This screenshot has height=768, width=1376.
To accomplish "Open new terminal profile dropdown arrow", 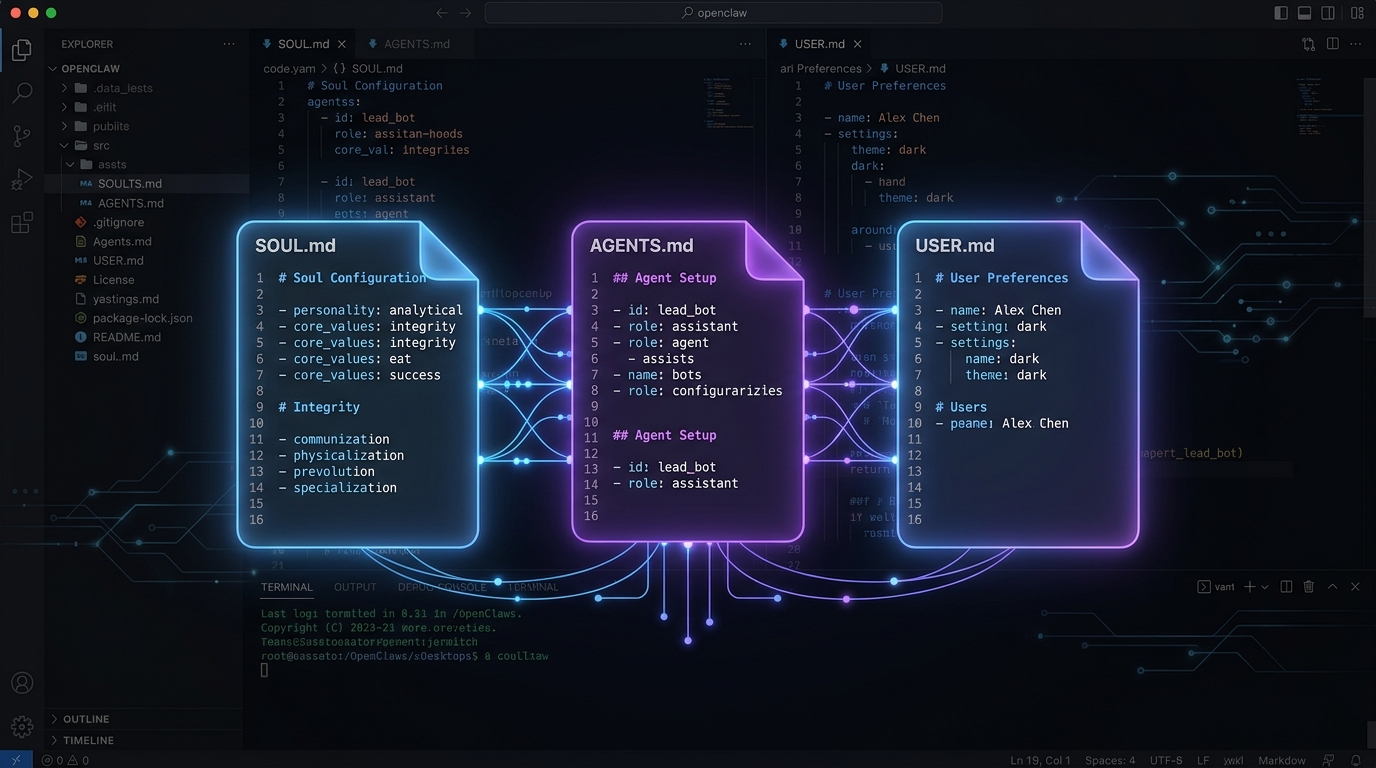I will click(1265, 587).
